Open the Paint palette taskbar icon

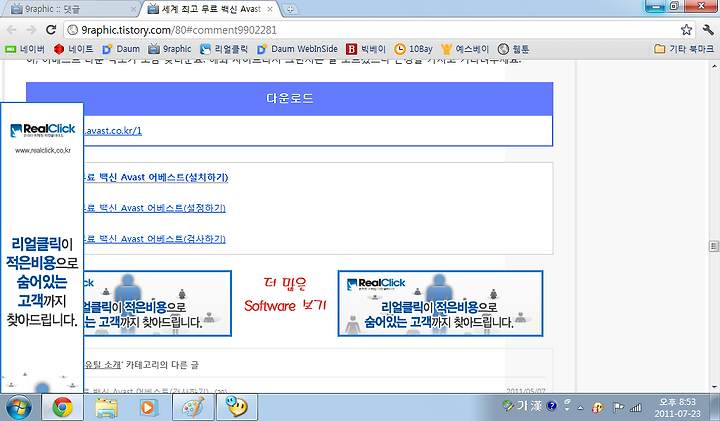[x=193, y=407]
